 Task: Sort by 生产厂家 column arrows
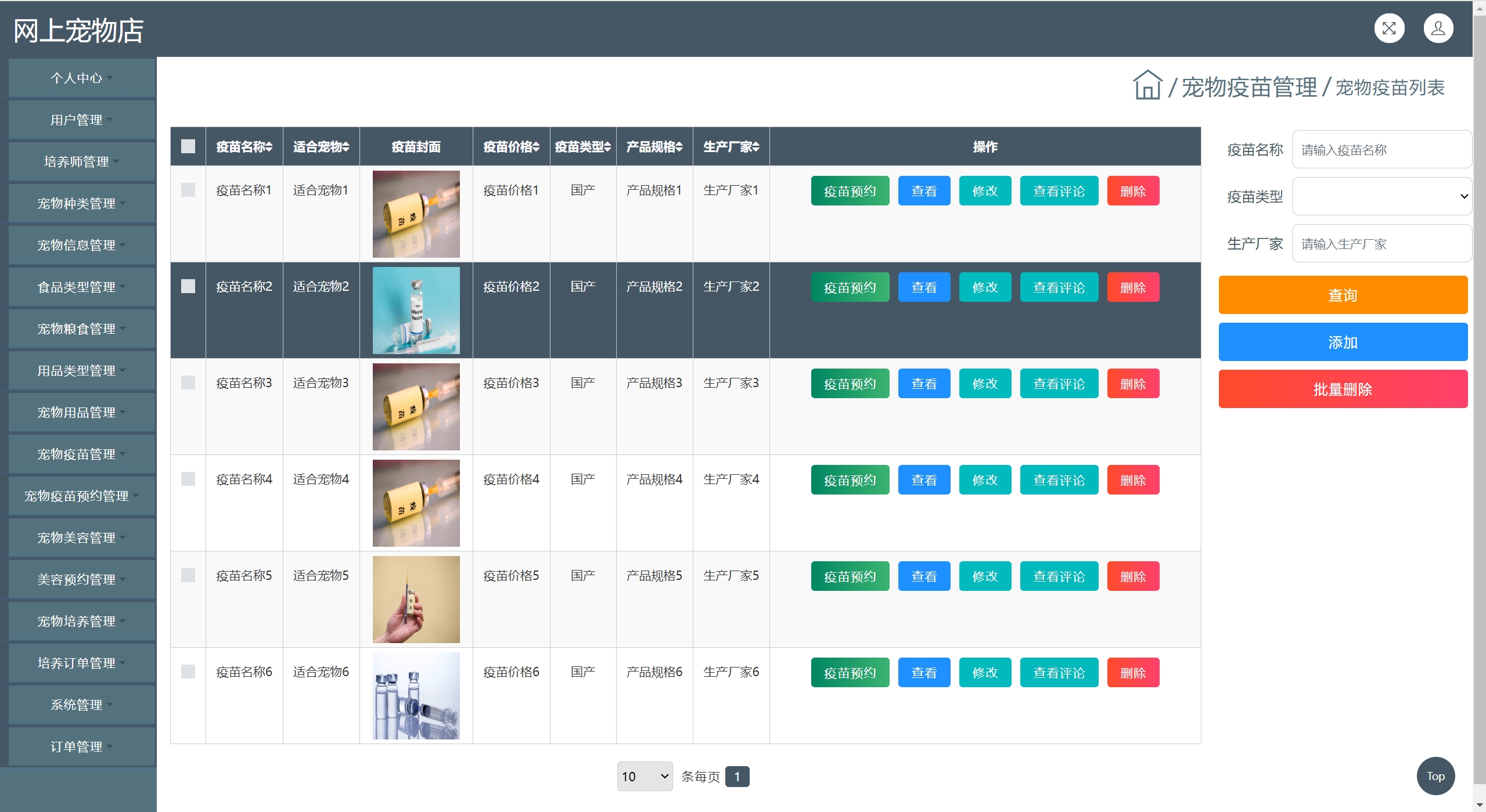756,147
